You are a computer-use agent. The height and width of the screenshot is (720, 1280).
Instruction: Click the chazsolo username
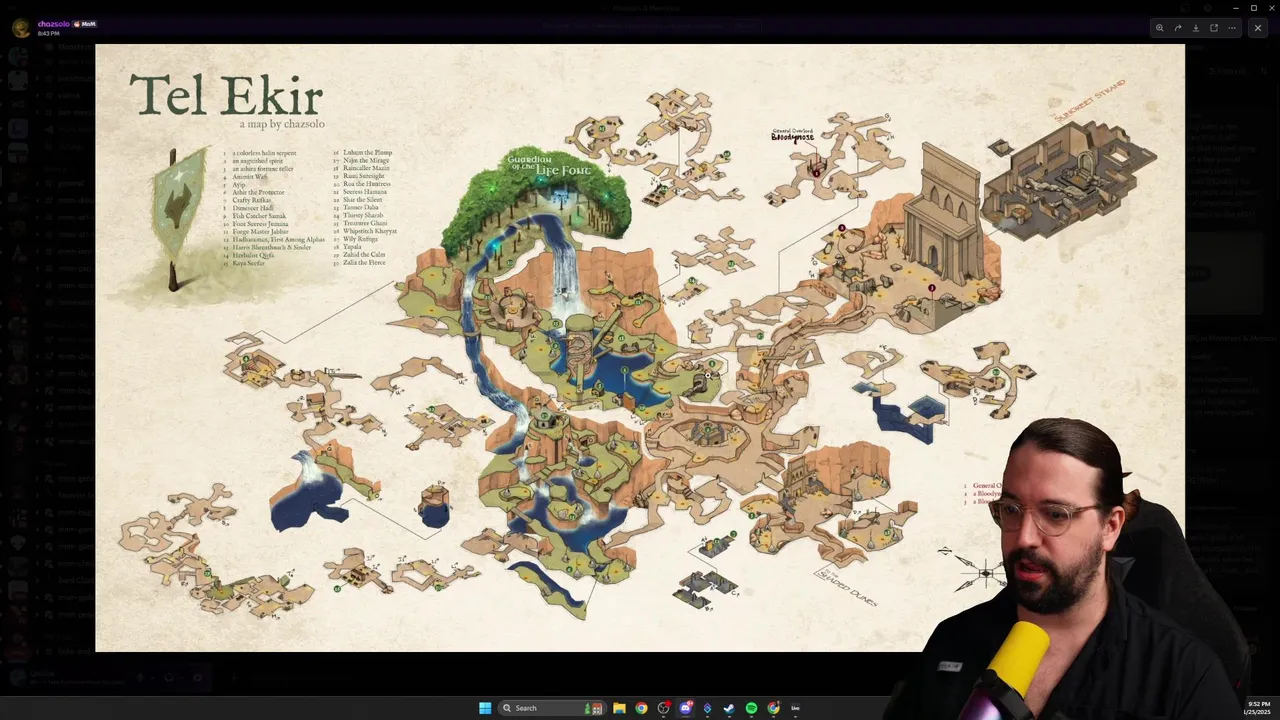53,23
